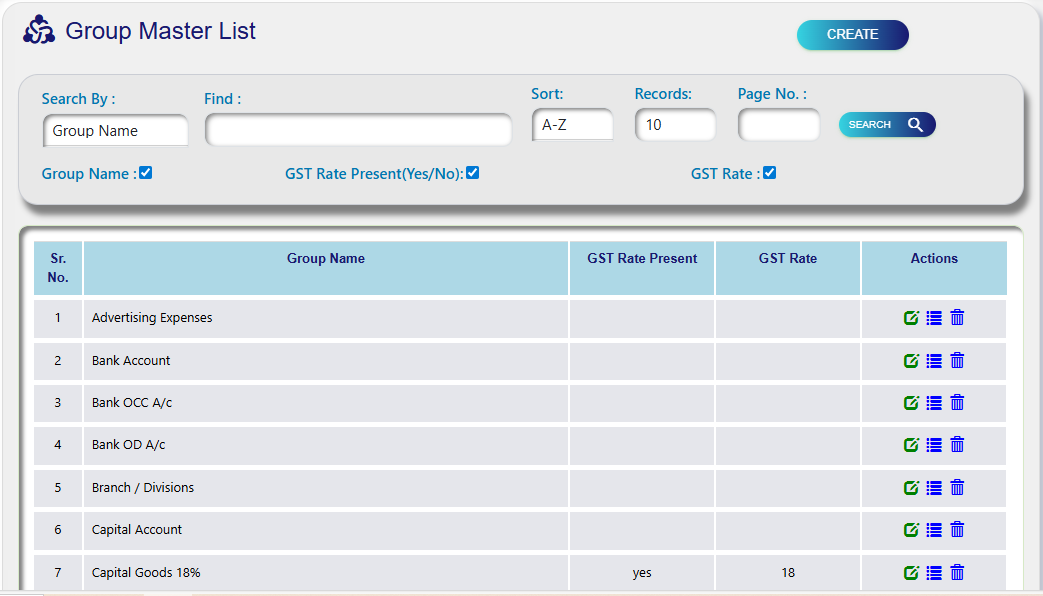Click the SEARCH button

click(x=886, y=125)
